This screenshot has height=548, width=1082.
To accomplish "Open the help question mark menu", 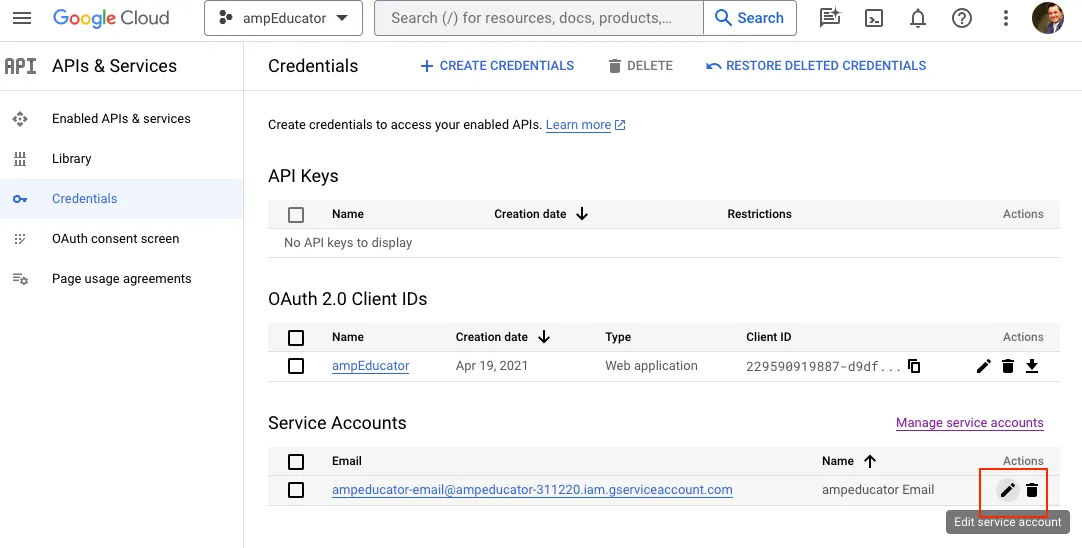I will click(961, 18).
